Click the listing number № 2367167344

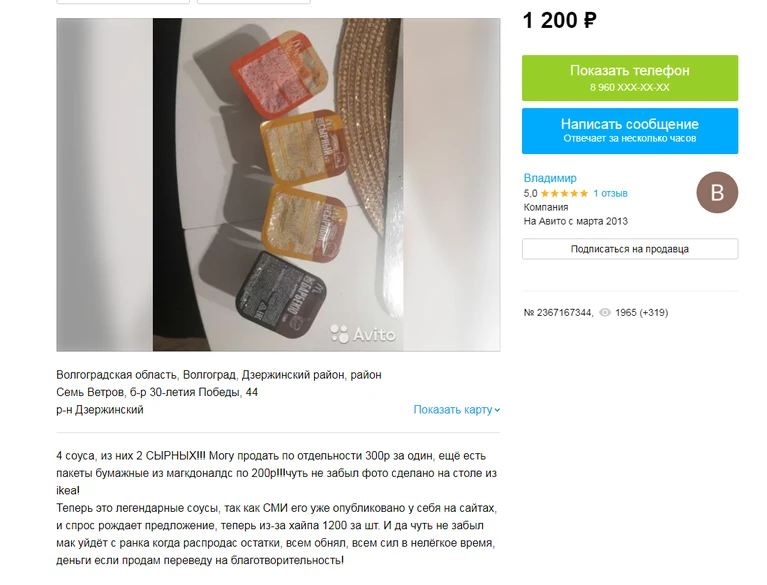click(x=558, y=313)
